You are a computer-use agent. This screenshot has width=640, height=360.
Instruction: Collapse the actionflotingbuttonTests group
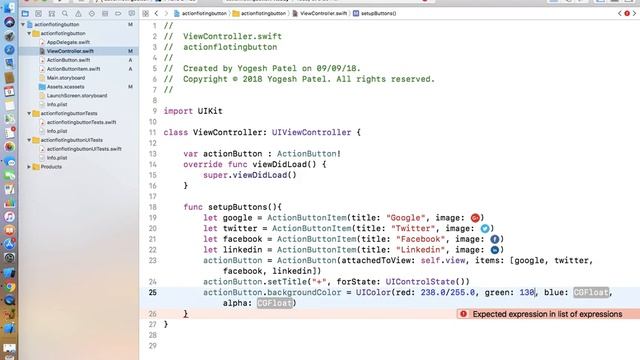point(29,113)
